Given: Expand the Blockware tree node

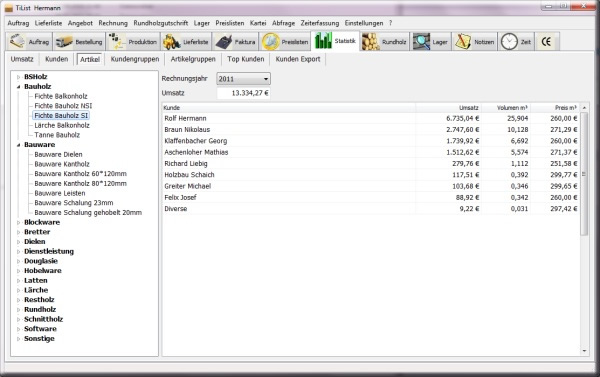Looking at the screenshot, I should [18, 222].
